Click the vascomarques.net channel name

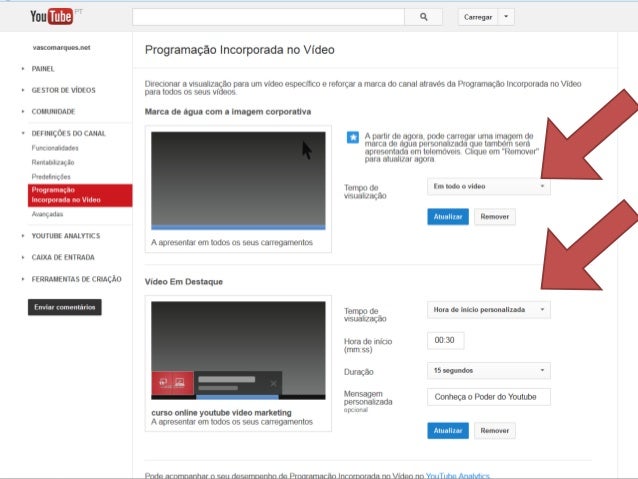point(61,48)
